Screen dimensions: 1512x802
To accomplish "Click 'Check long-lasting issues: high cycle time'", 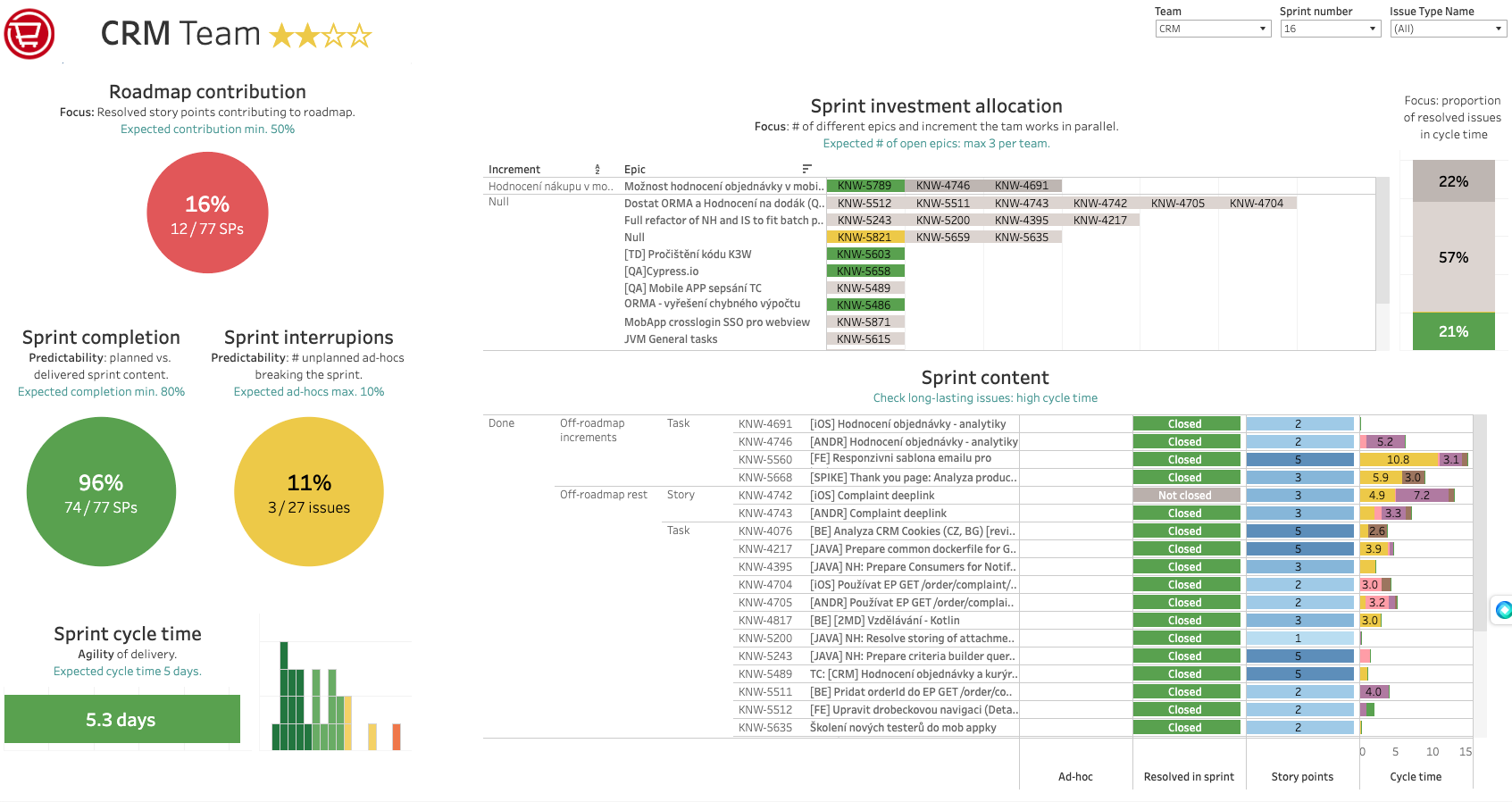I will click(985, 398).
